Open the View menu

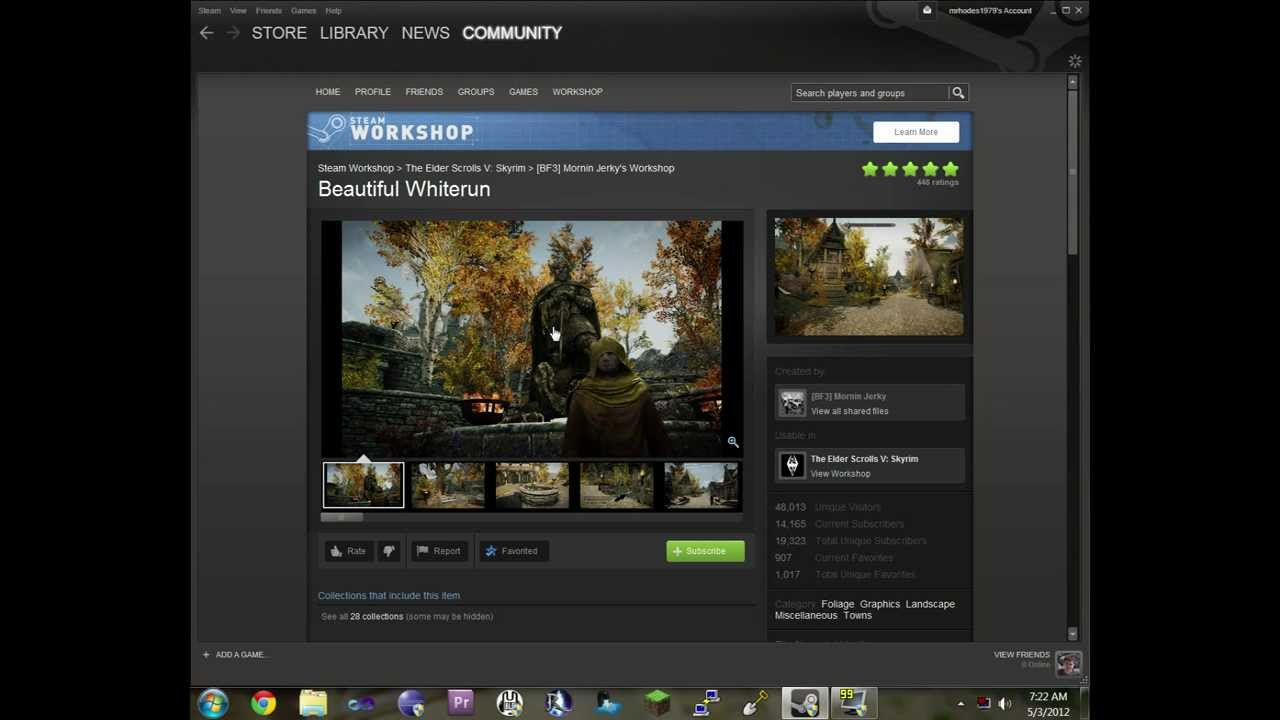pos(238,10)
